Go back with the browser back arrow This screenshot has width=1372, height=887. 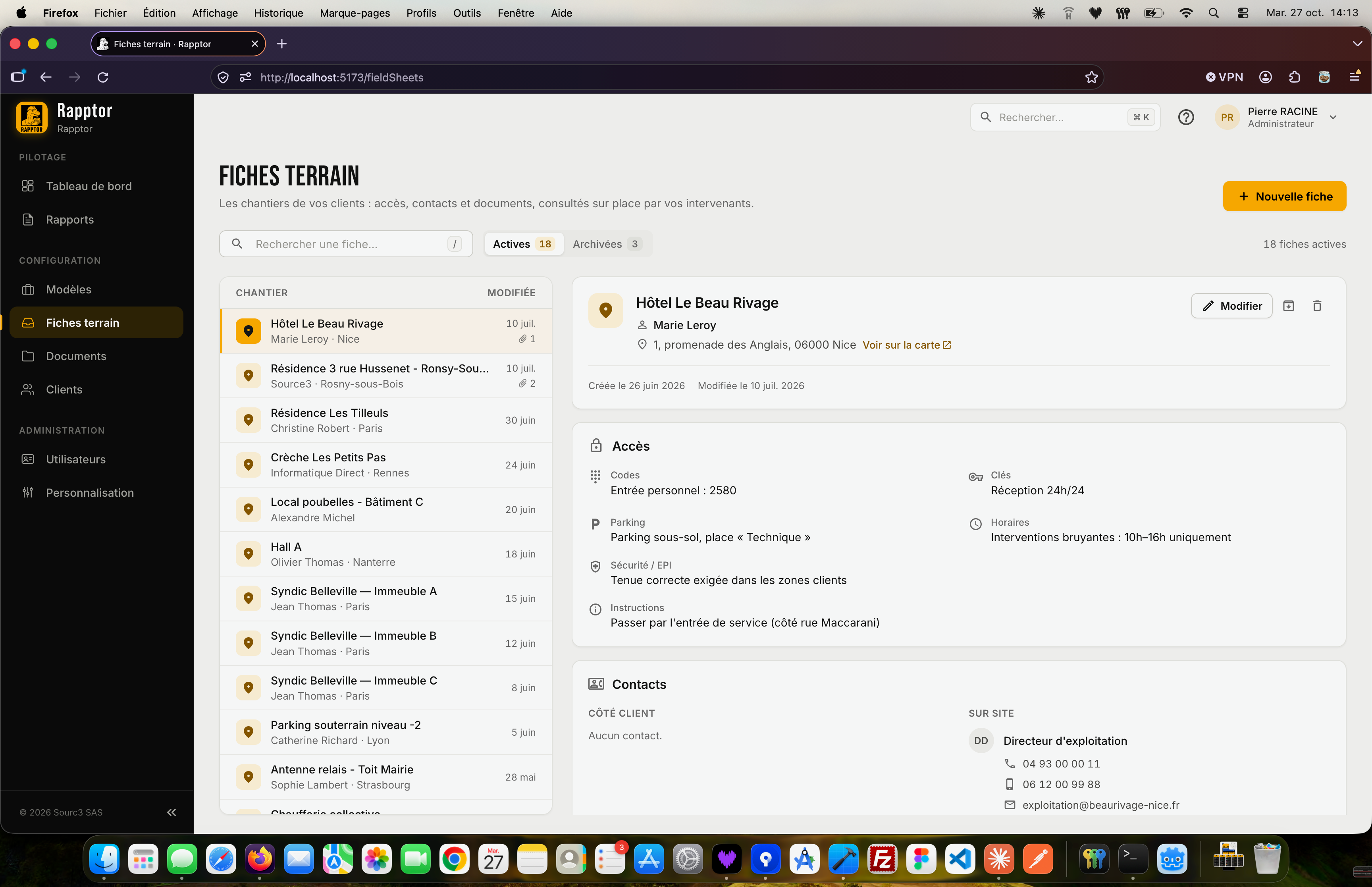tap(46, 77)
